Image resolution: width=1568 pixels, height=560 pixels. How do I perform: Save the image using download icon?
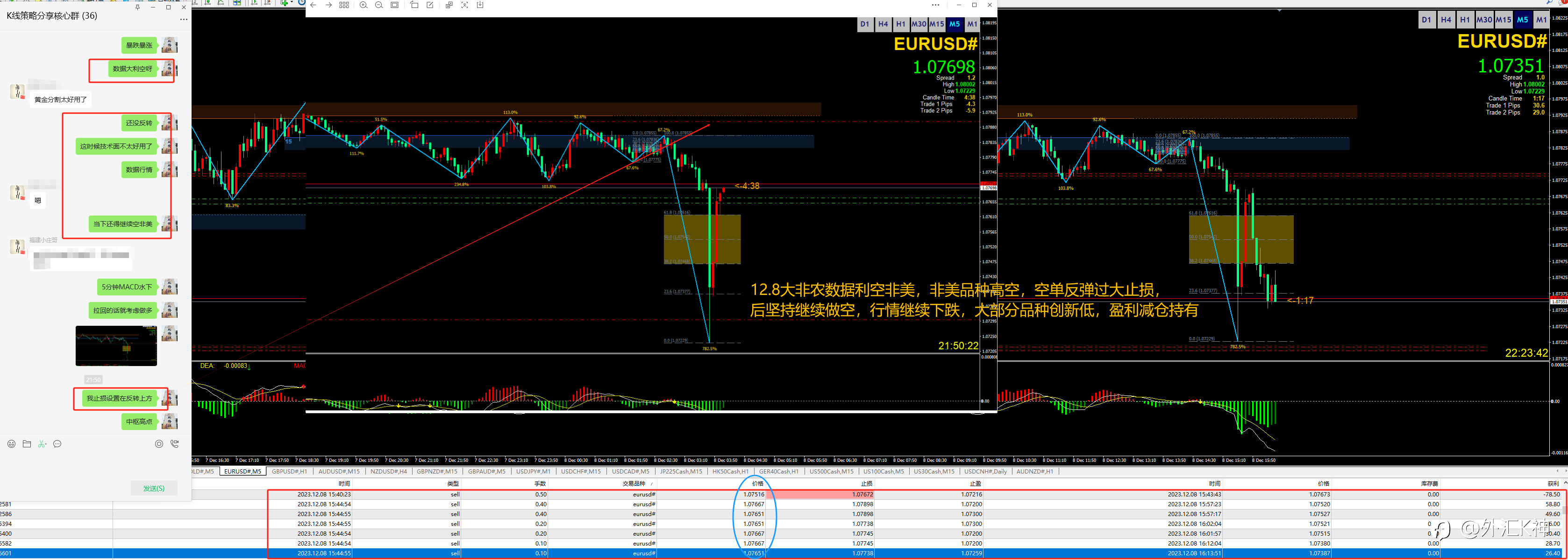[x=480, y=5]
